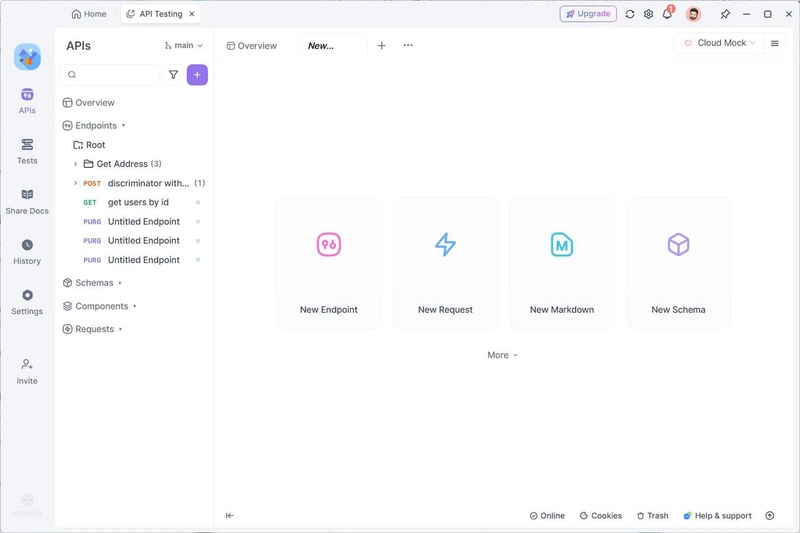This screenshot has width=800, height=533.
Task: Expand the More options dropdown
Action: [x=502, y=355]
